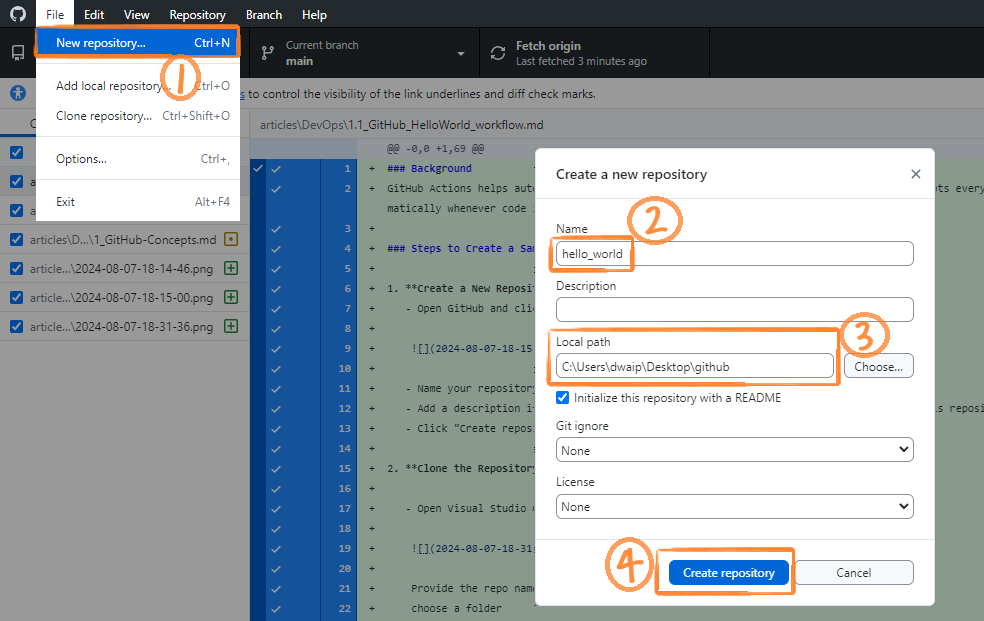
Task: Click the 1.1_GitHub_HelloWorld_workflow.md file path header
Action: coord(402,125)
